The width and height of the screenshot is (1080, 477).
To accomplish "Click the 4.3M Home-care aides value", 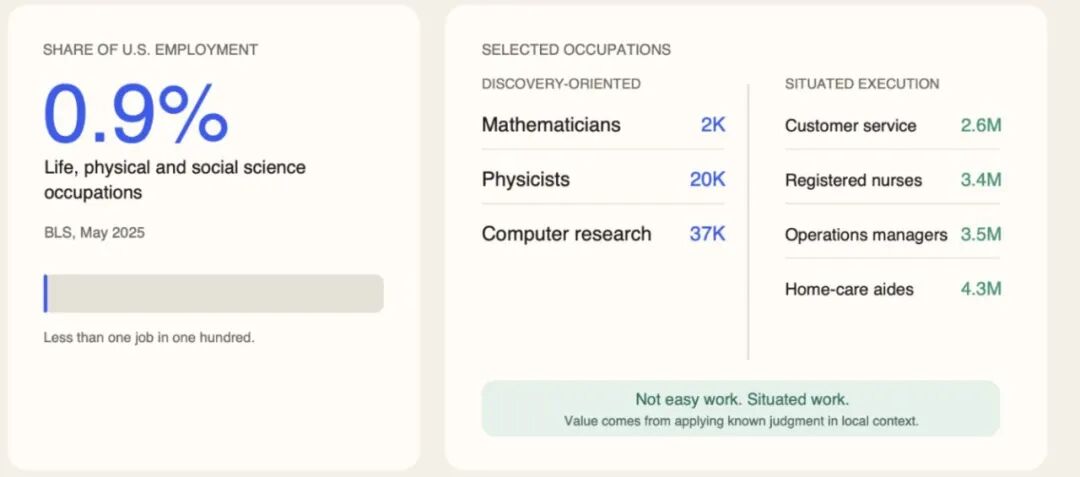I will [x=981, y=288].
